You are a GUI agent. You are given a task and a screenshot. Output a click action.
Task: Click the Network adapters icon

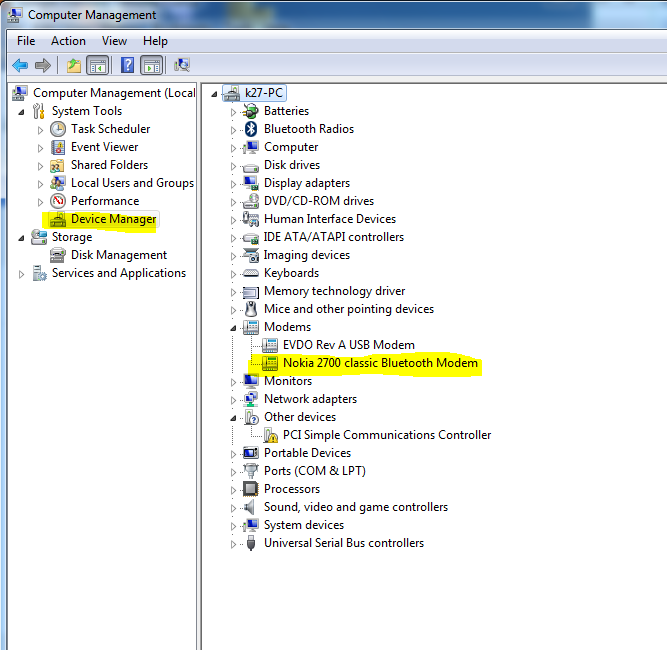pos(251,399)
